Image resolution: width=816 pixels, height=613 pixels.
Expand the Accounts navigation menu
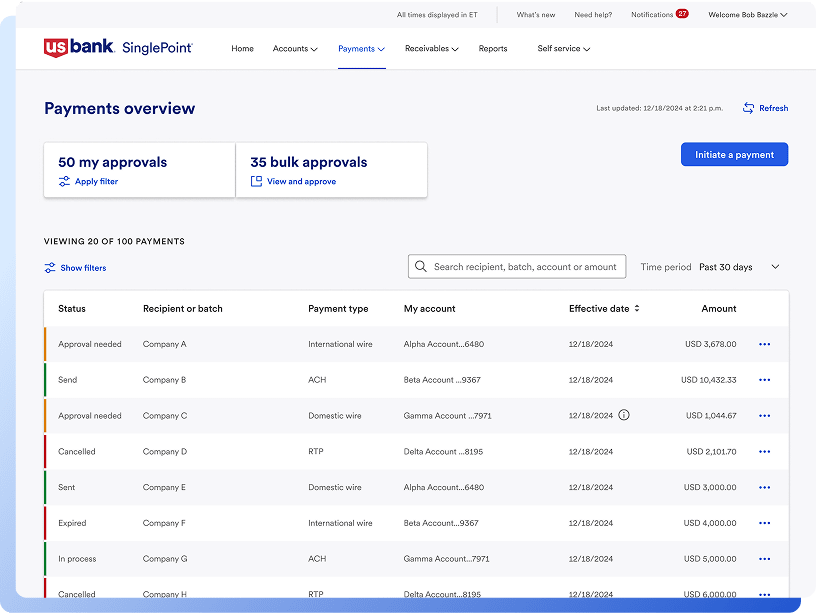(295, 48)
